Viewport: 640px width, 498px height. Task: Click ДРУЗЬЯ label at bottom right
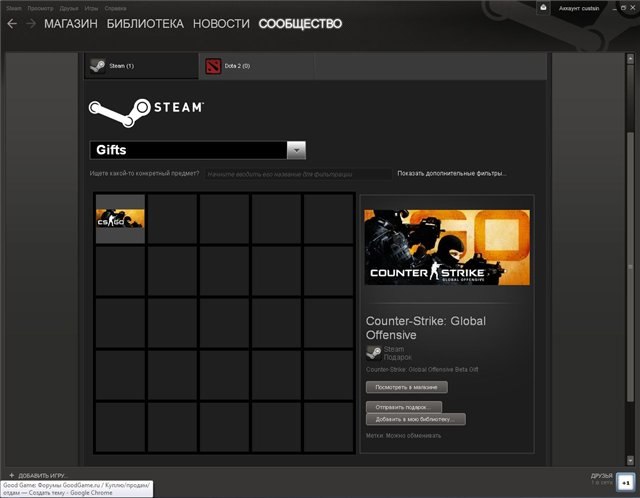point(602,476)
